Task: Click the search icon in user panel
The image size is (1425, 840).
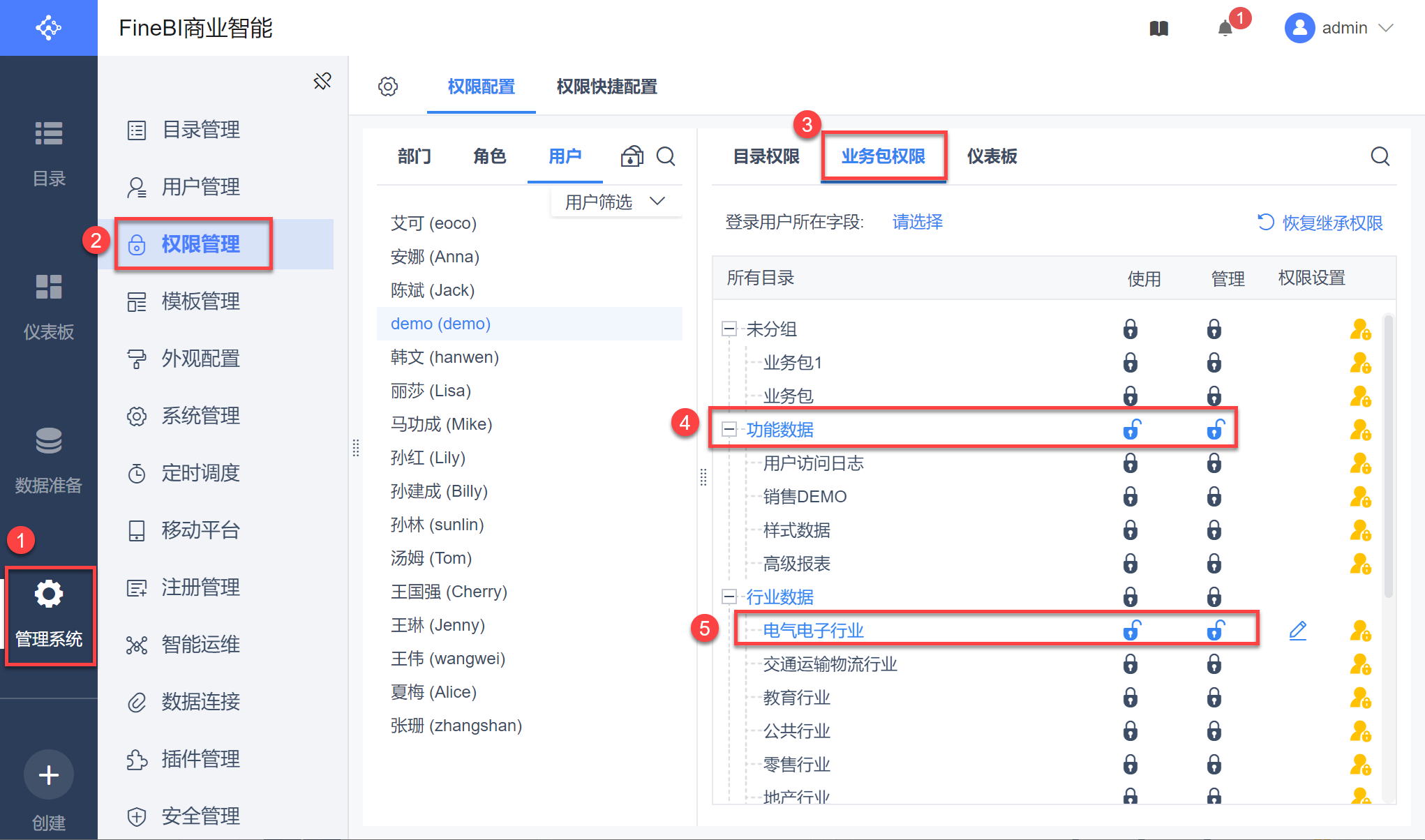Action: pyautogui.click(x=666, y=156)
